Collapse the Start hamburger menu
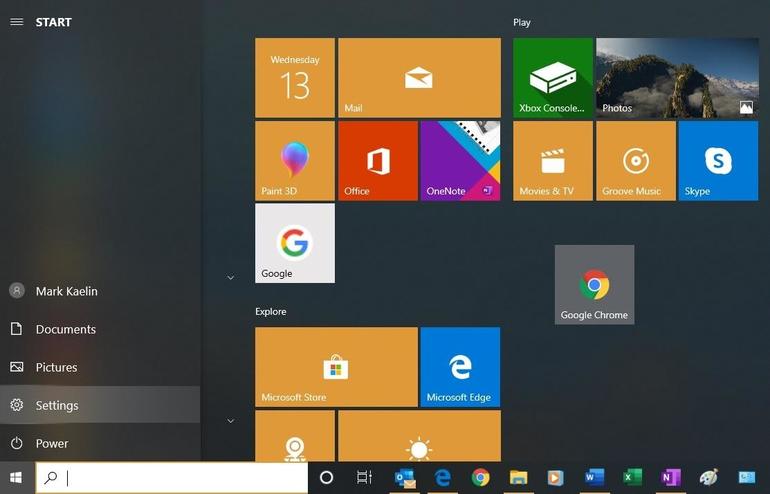770x494 pixels. [16, 22]
